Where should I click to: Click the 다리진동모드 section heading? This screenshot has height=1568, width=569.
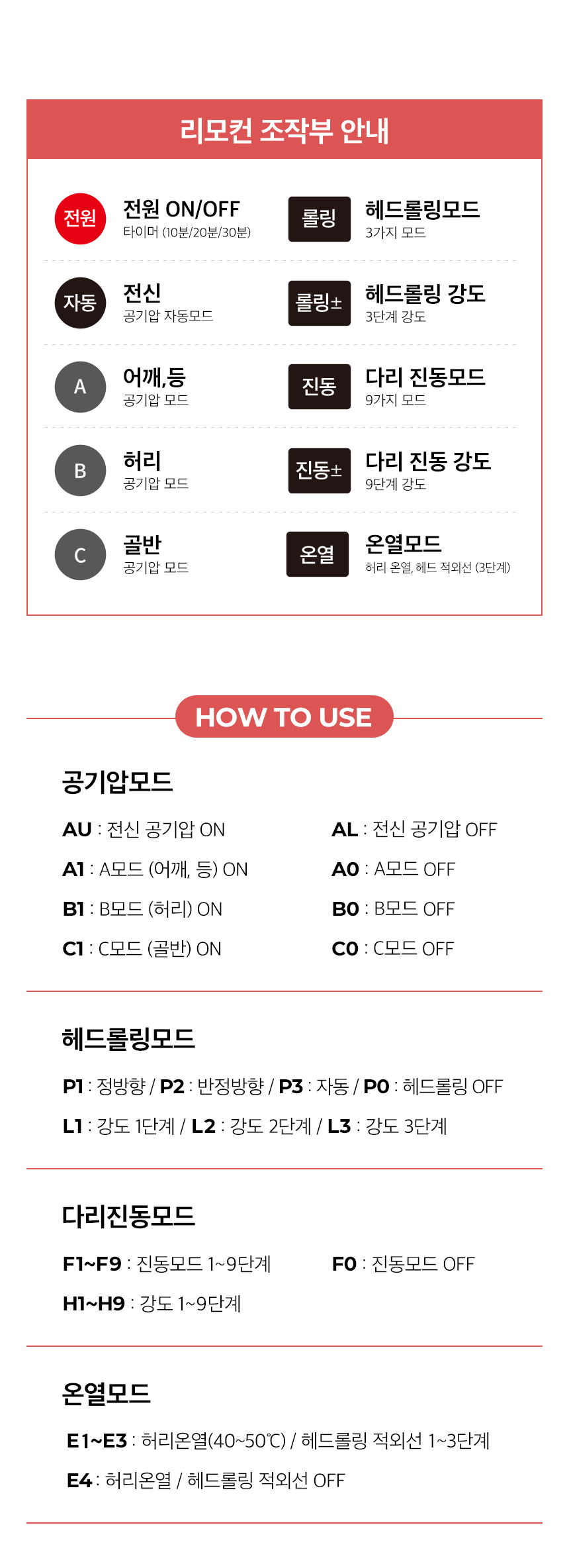(x=128, y=1216)
